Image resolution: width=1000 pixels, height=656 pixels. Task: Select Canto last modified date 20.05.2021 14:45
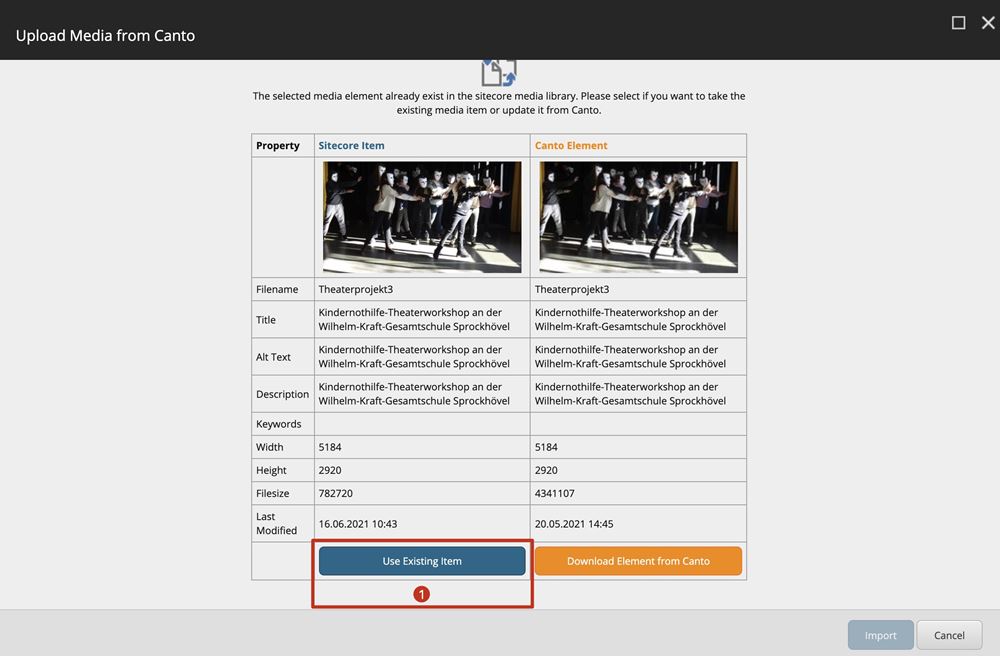click(x=574, y=523)
